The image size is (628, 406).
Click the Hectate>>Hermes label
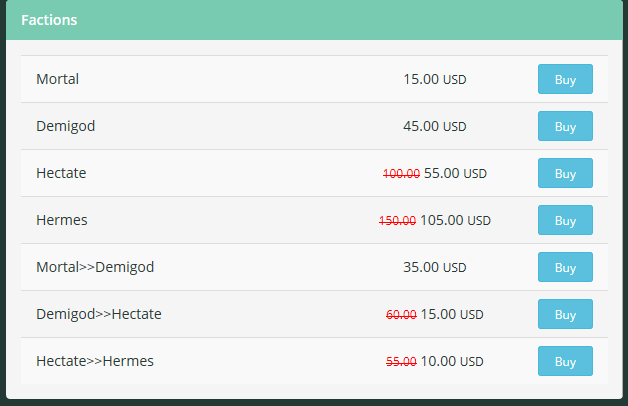point(95,361)
